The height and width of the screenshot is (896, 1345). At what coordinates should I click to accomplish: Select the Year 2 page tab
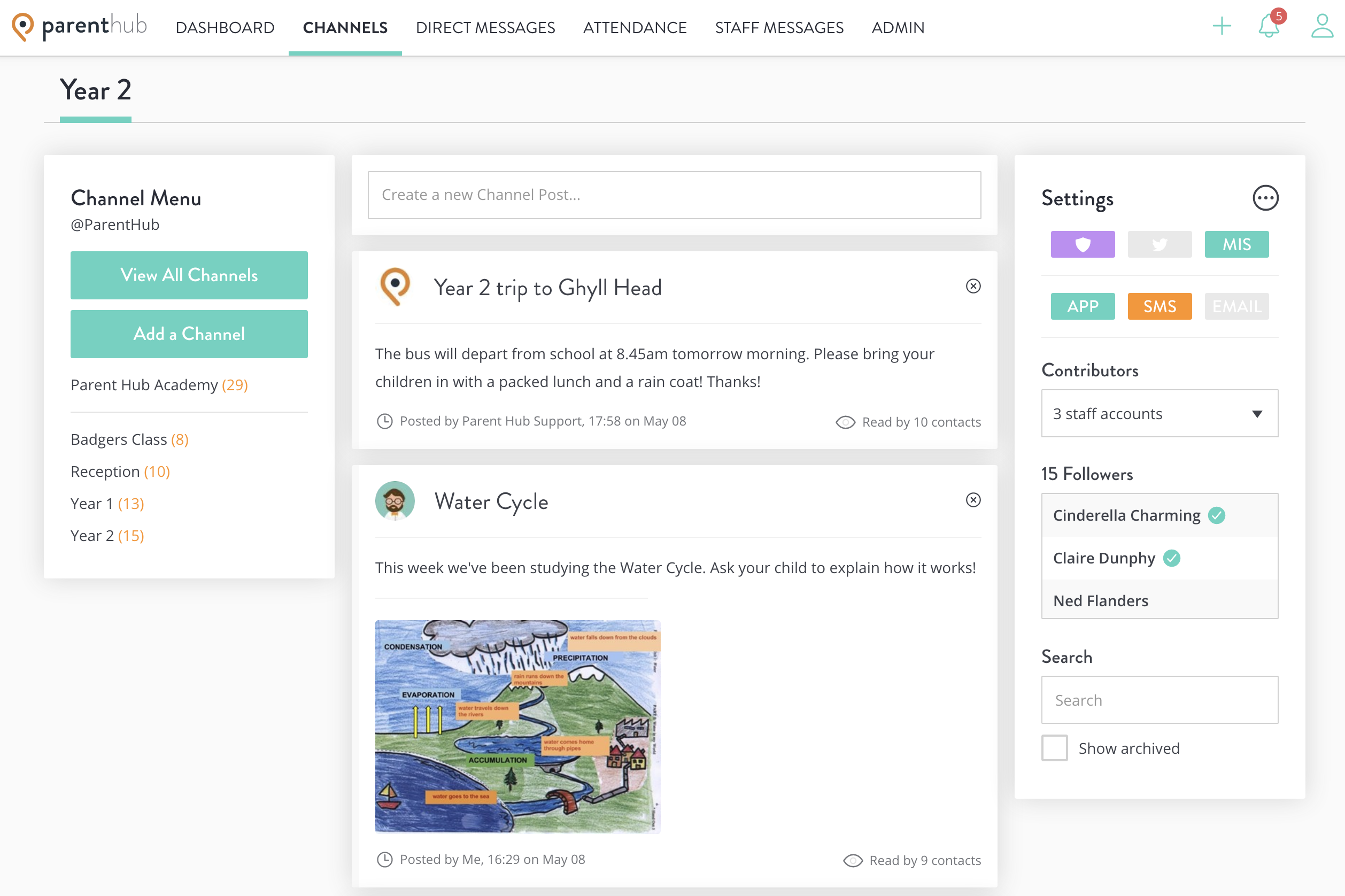95,90
